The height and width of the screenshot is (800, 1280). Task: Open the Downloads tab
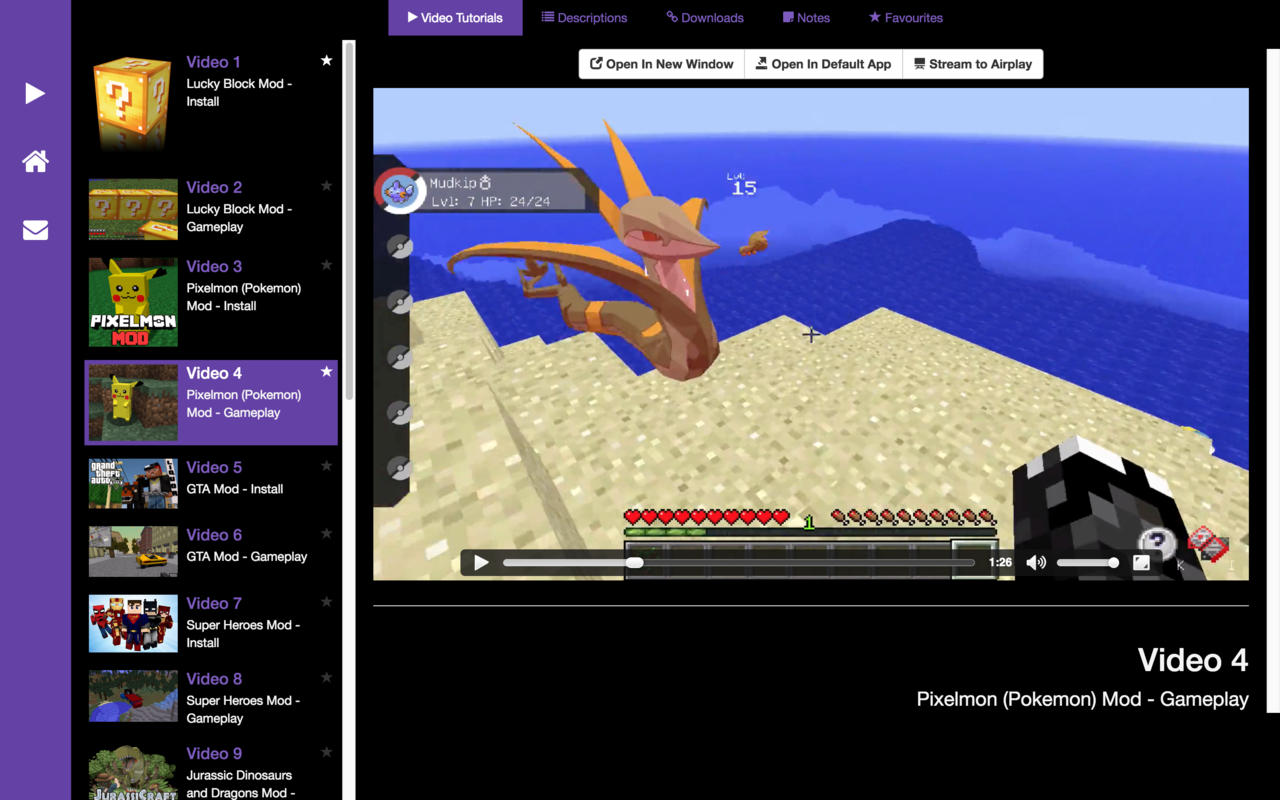(x=705, y=18)
